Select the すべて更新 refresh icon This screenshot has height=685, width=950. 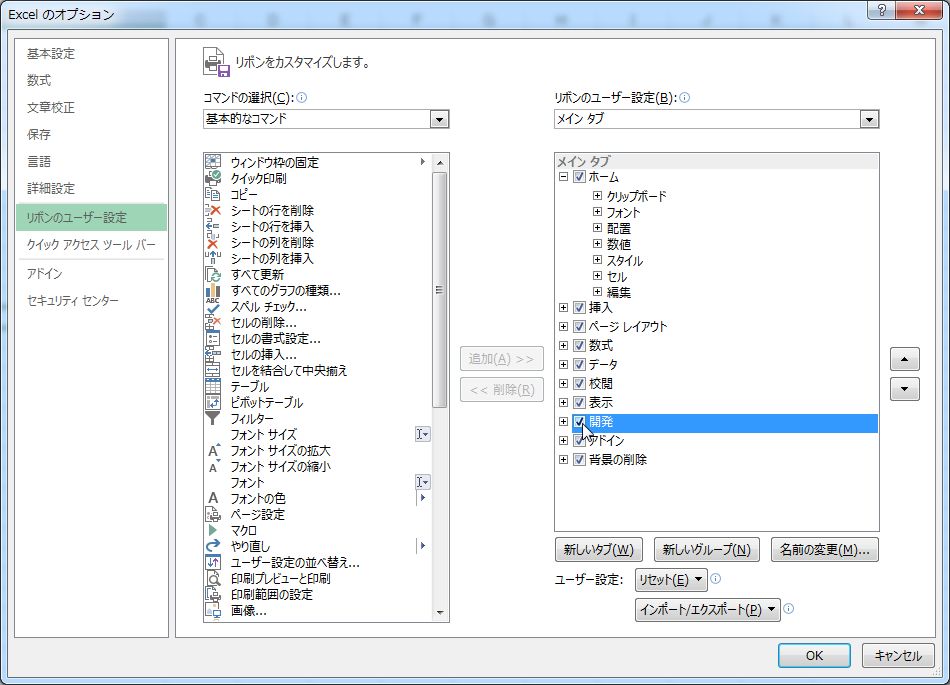213,274
